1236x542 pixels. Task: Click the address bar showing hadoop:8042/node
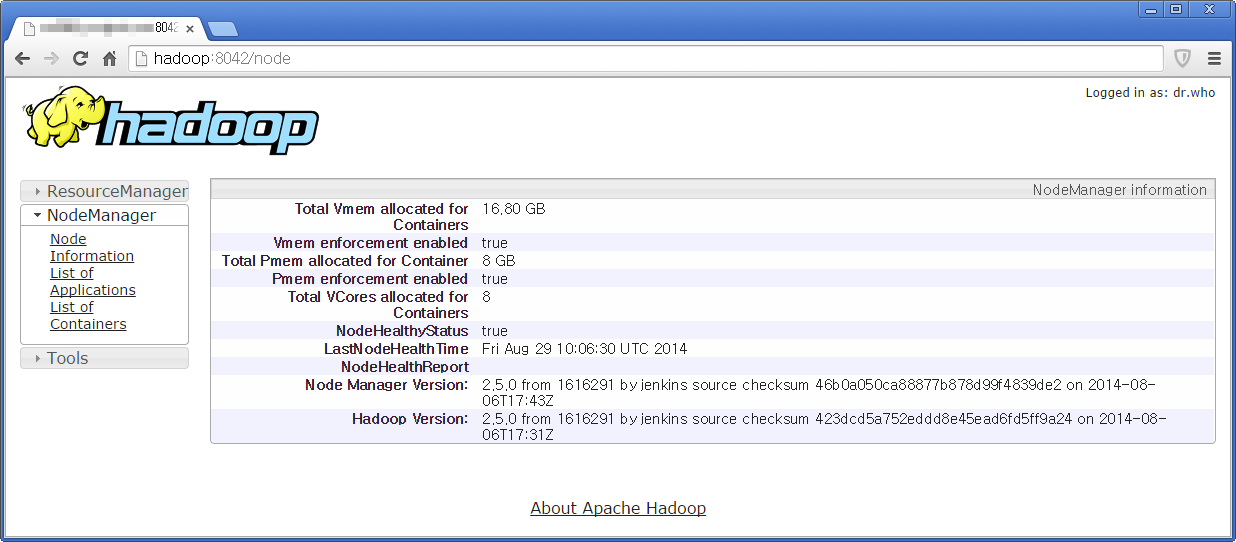645,59
